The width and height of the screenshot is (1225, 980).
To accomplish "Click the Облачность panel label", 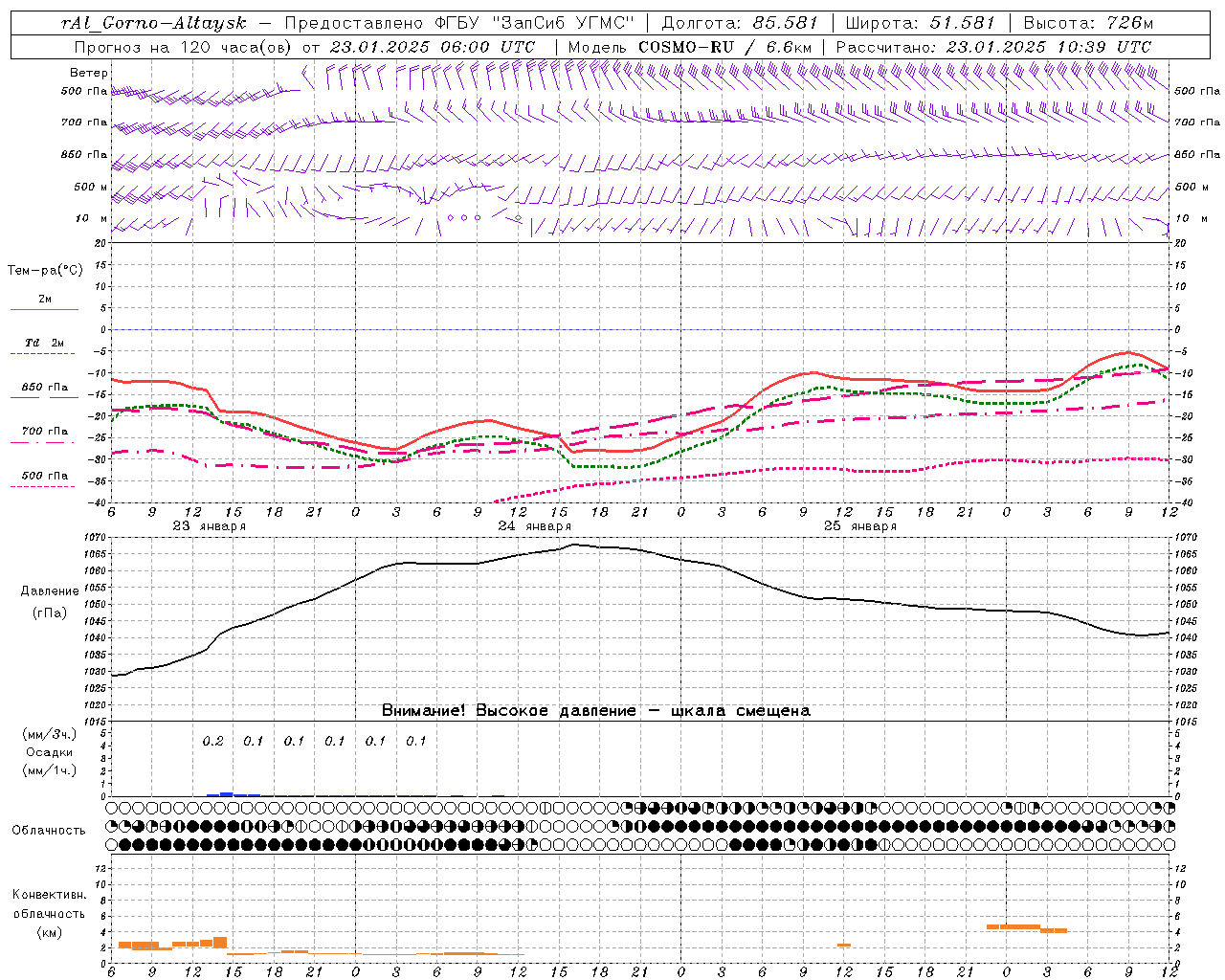I will [x=49, y=831].
